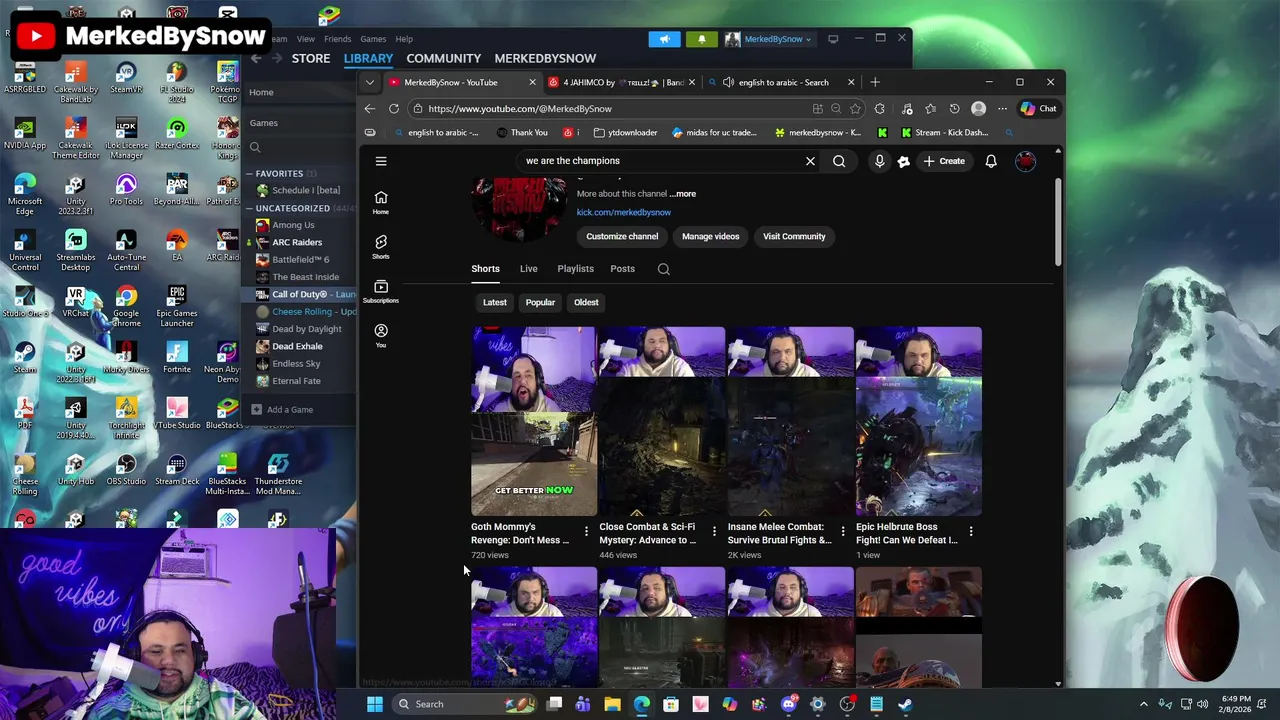
Task: Switch to the Posts channel tab
Action: [x=622, y=269]
